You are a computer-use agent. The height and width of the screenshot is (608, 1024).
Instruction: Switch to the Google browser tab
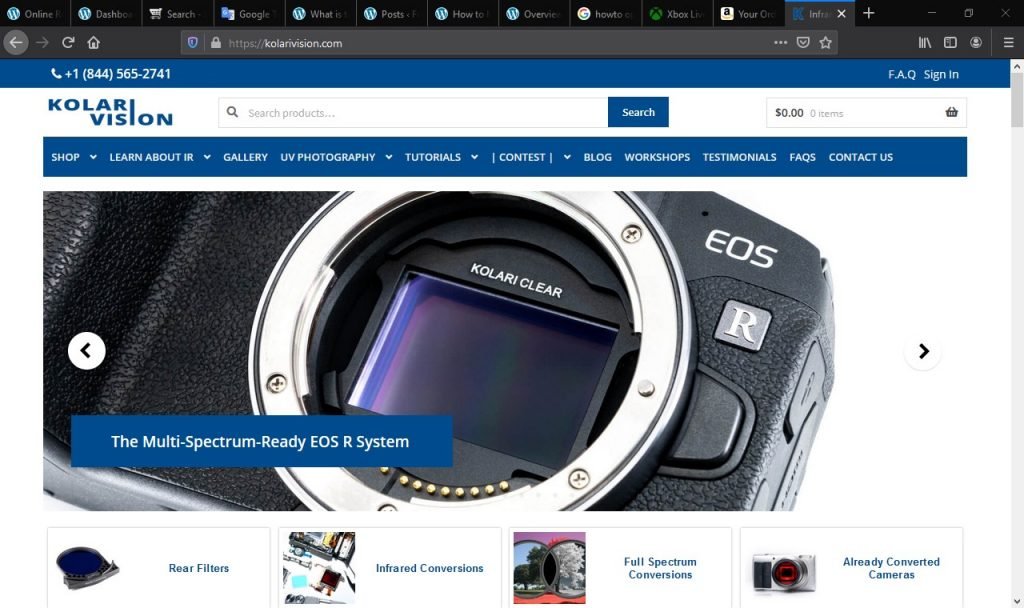click(x=249, y=14)
